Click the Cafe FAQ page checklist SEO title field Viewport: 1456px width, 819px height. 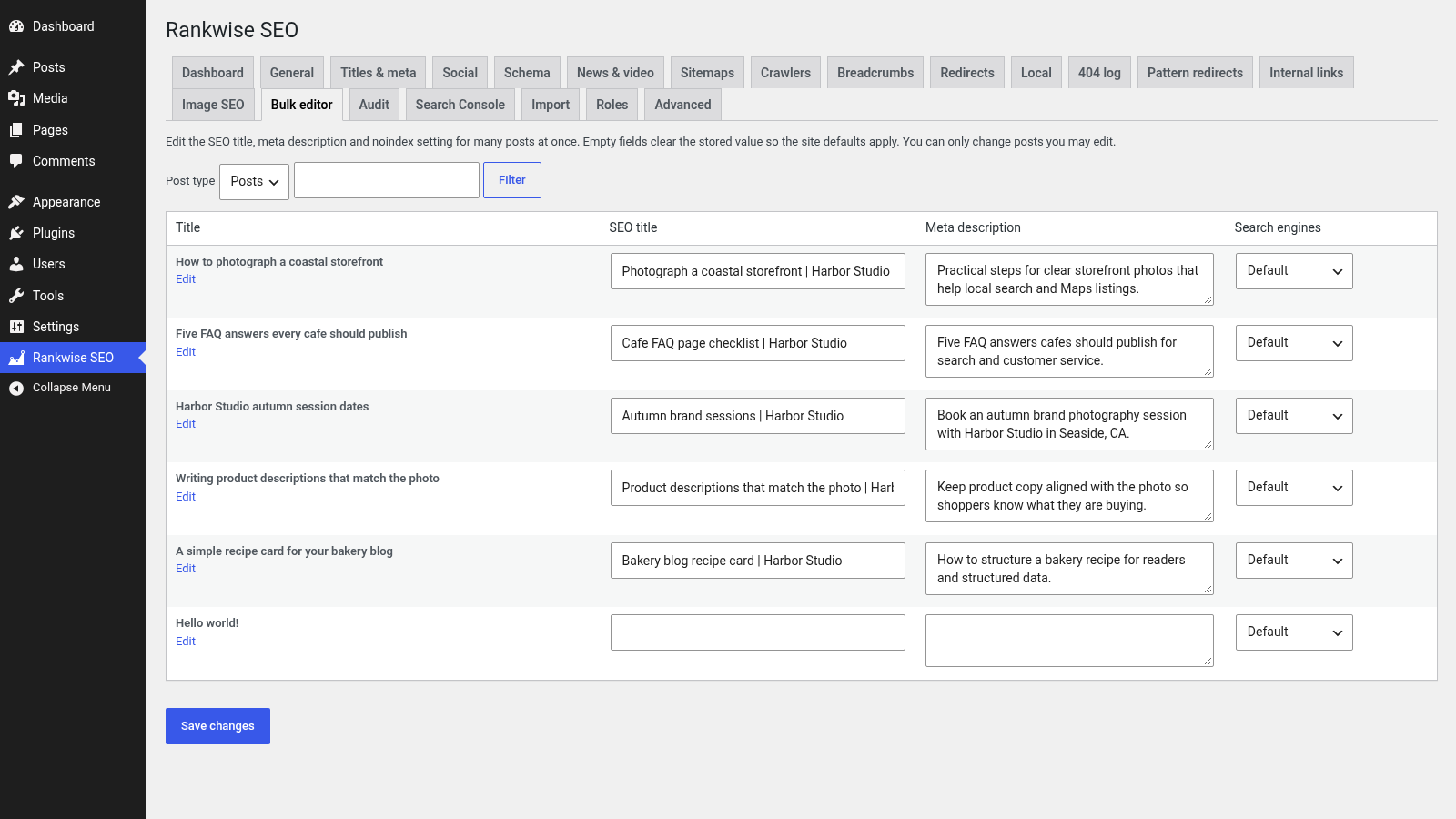click(x=758, y=343)
